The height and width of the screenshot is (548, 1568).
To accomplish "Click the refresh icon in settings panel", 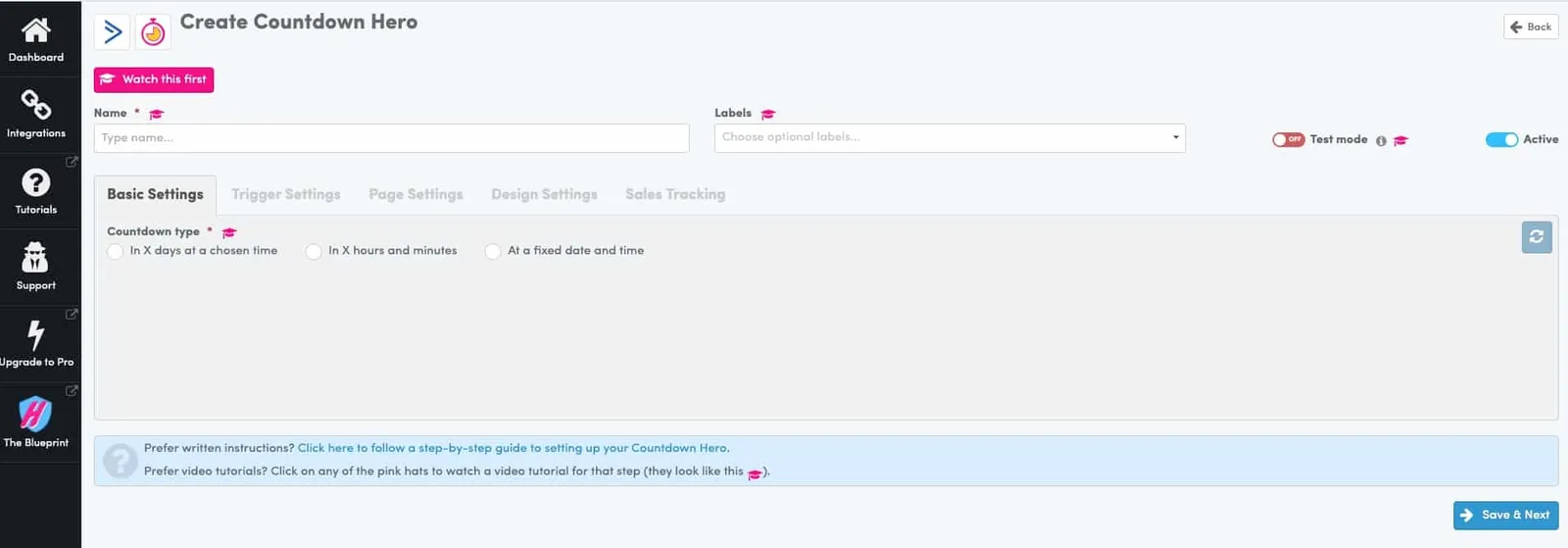I will pos(1537,236).
